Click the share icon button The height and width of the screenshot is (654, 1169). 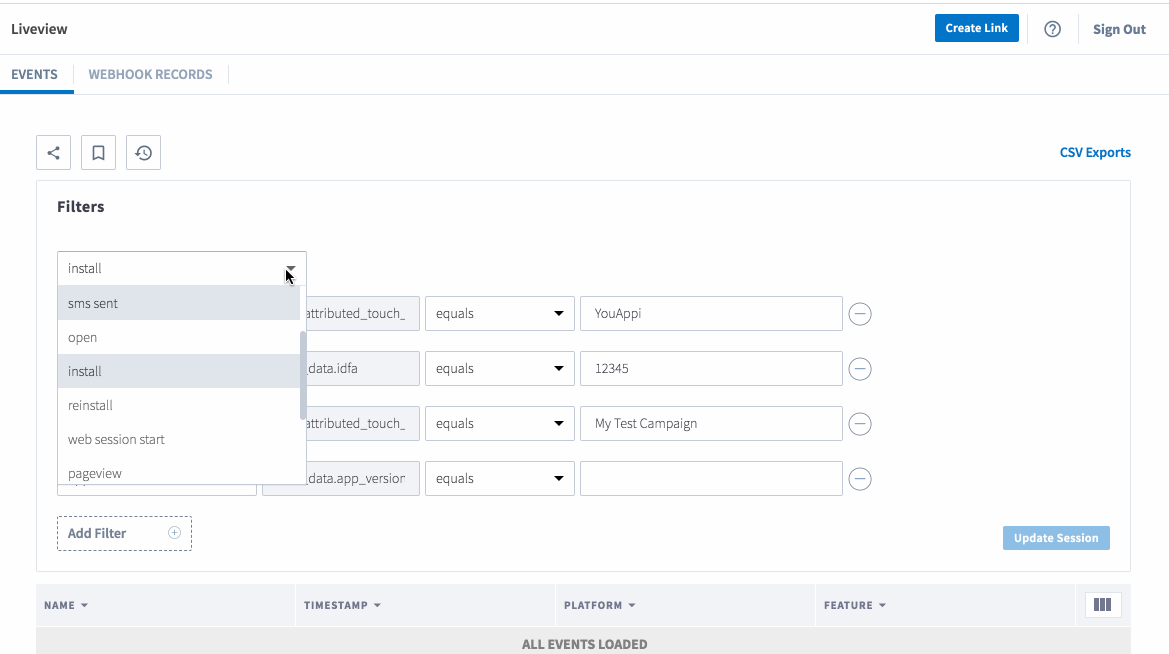pos(53,153)
